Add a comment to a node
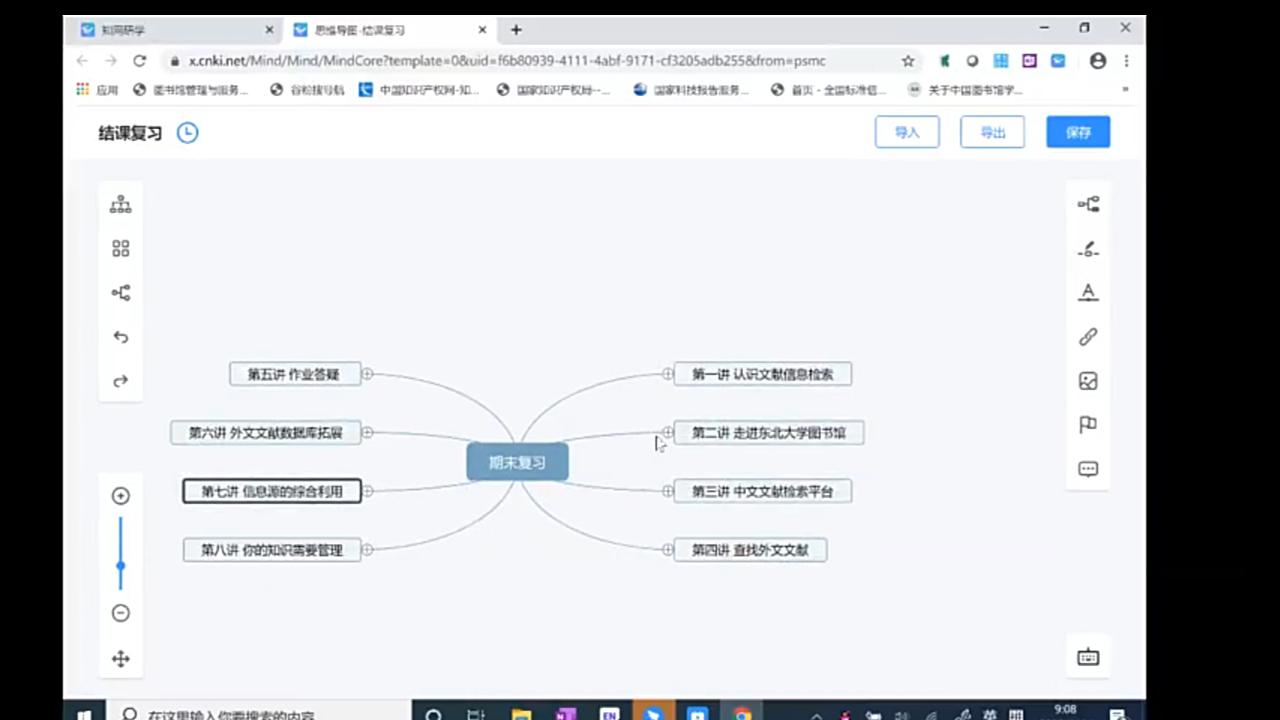Image resolution: width=1280 pixels, height=720 pixels. [x=1088, y=468]
